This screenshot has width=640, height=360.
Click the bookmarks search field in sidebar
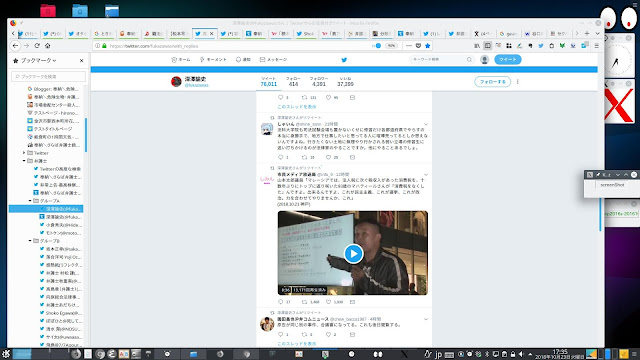(x=49, y=76)
